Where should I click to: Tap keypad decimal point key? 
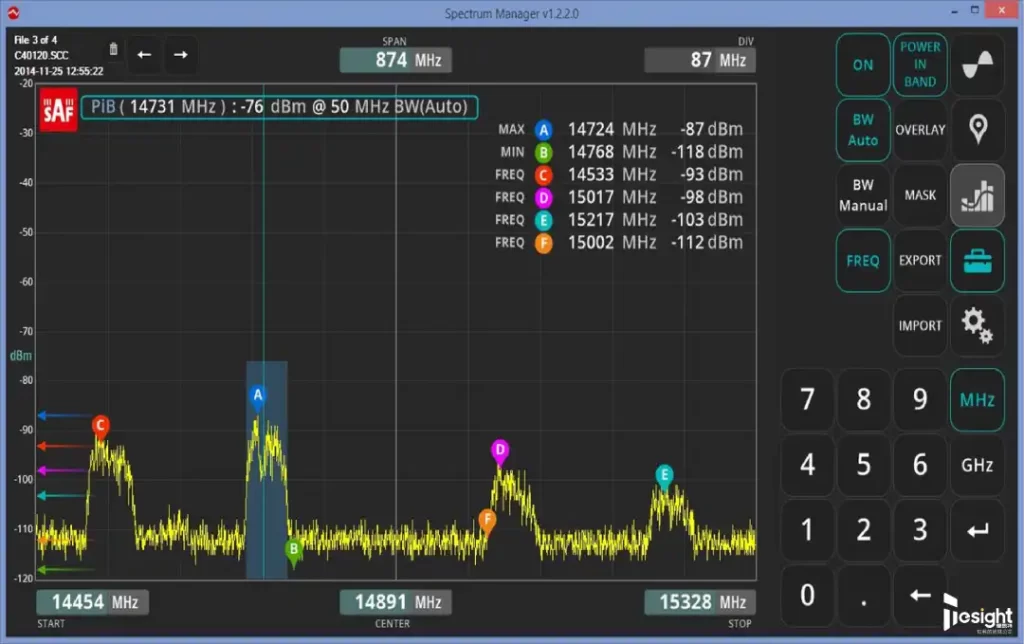click(x=863, y=595)
